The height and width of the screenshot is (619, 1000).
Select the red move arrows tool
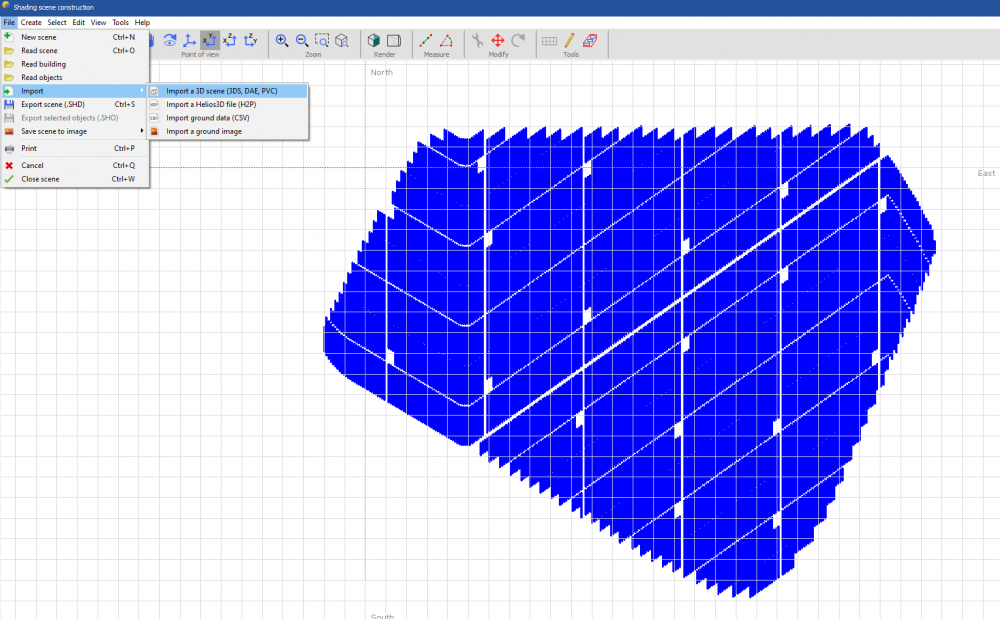[x=498, y=41]
